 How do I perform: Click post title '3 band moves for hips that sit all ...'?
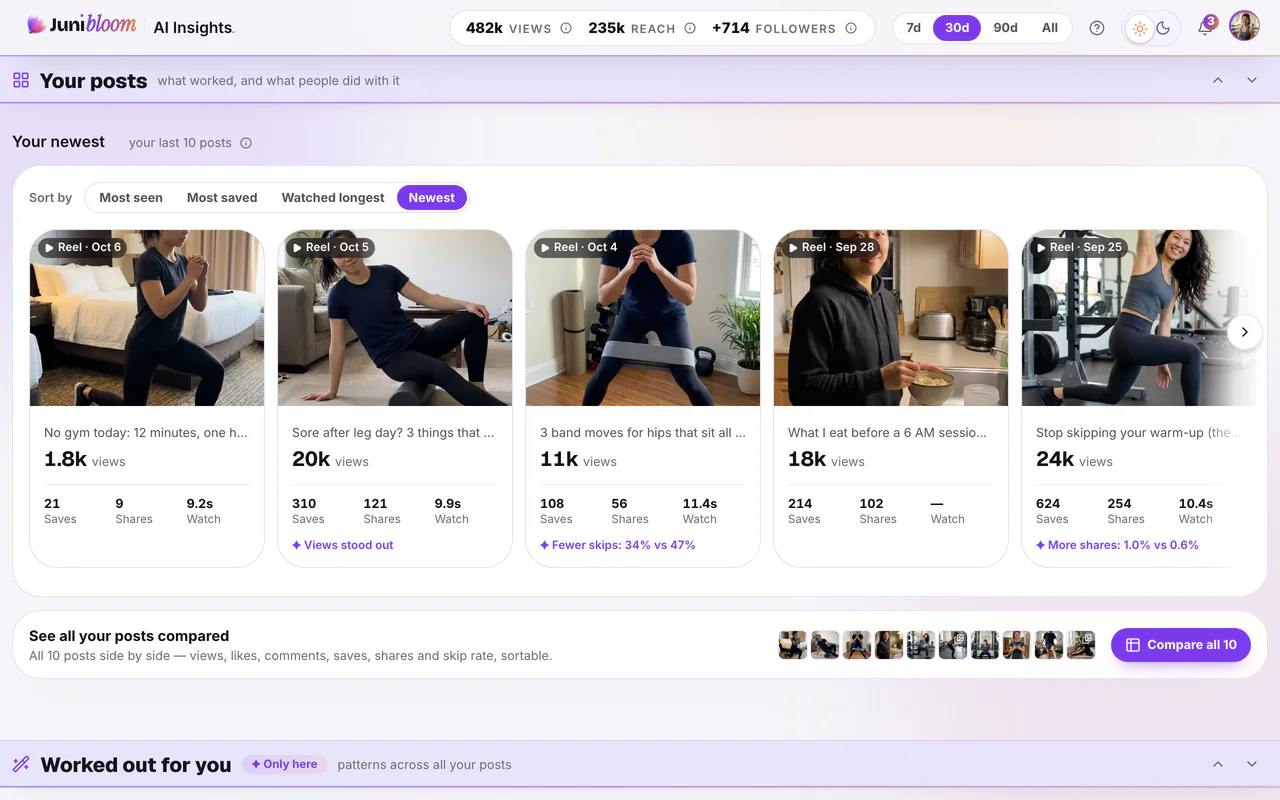[x=643, y=433]
